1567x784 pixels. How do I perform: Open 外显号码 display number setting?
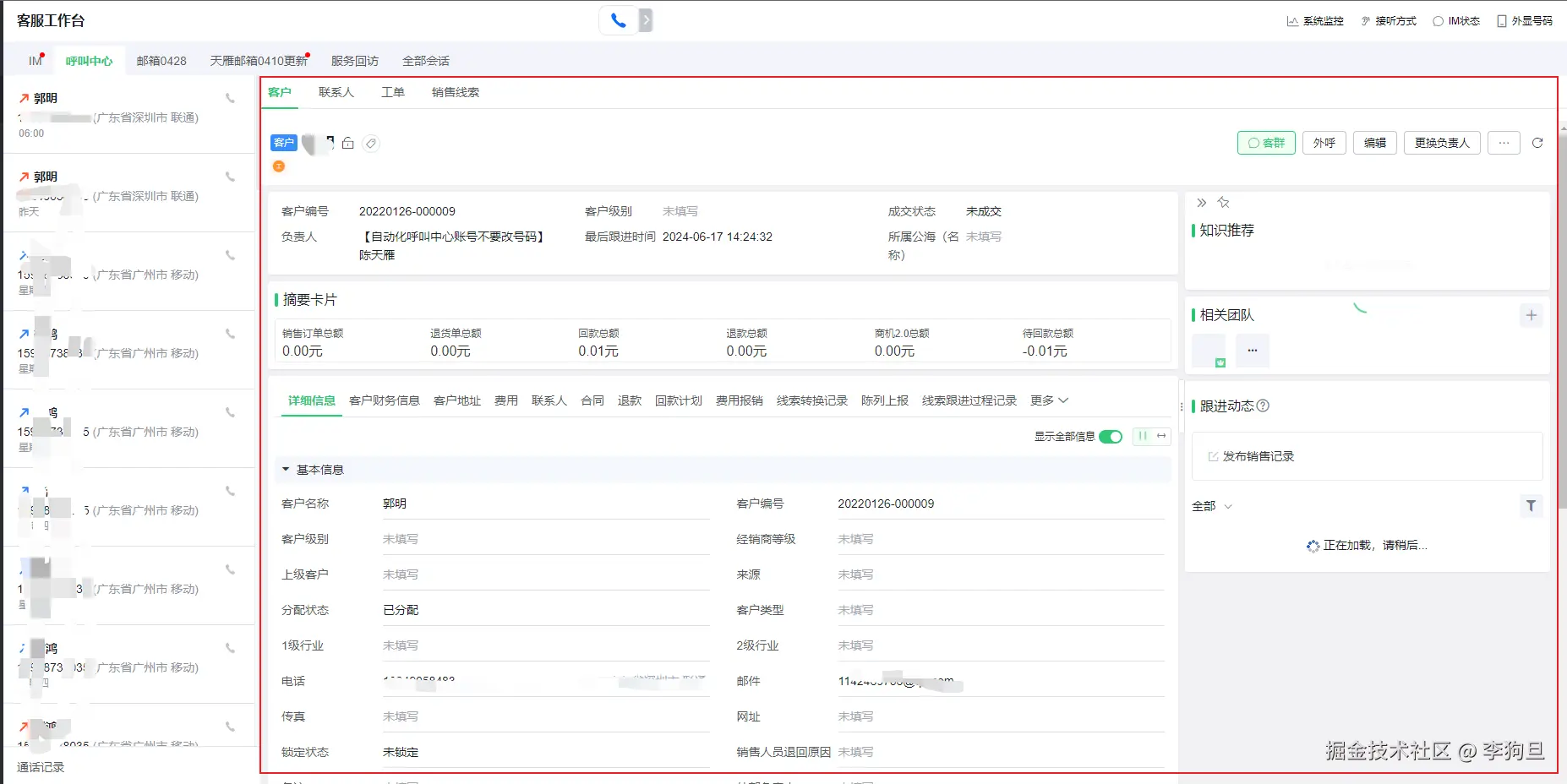(x=1524, y=21)
